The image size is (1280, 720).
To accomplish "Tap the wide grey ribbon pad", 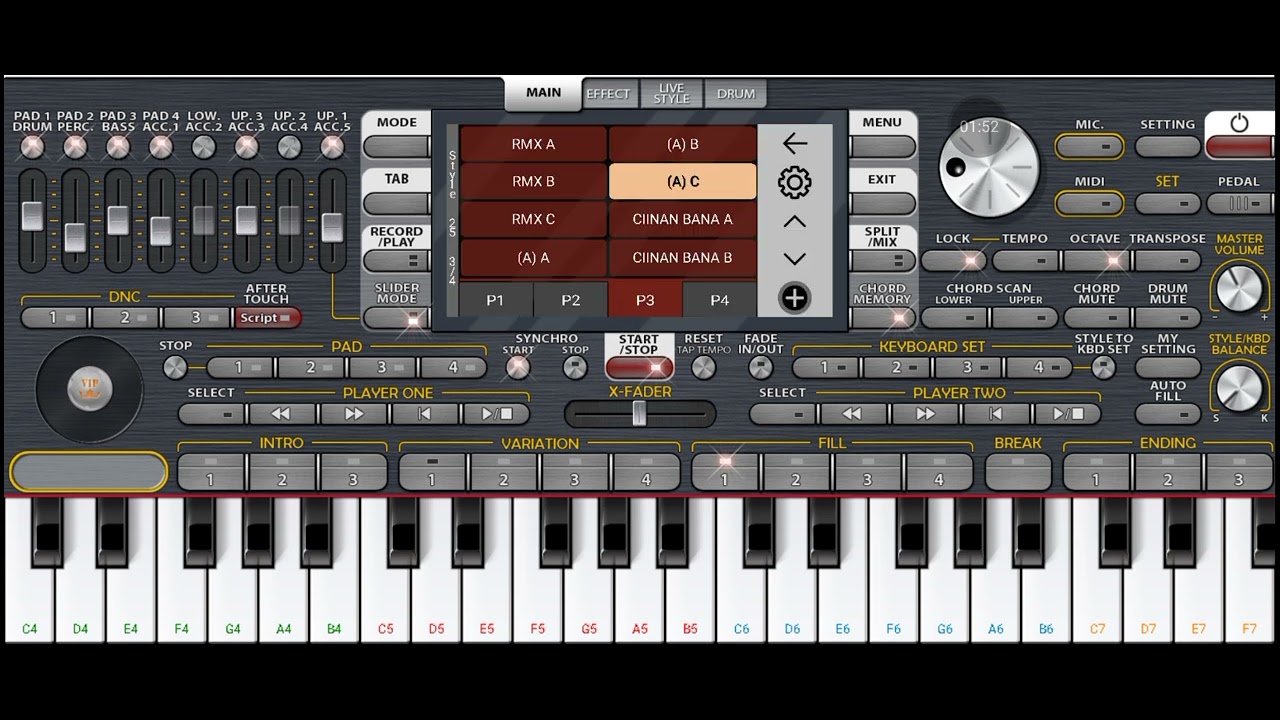I will (x=89, y=472).
